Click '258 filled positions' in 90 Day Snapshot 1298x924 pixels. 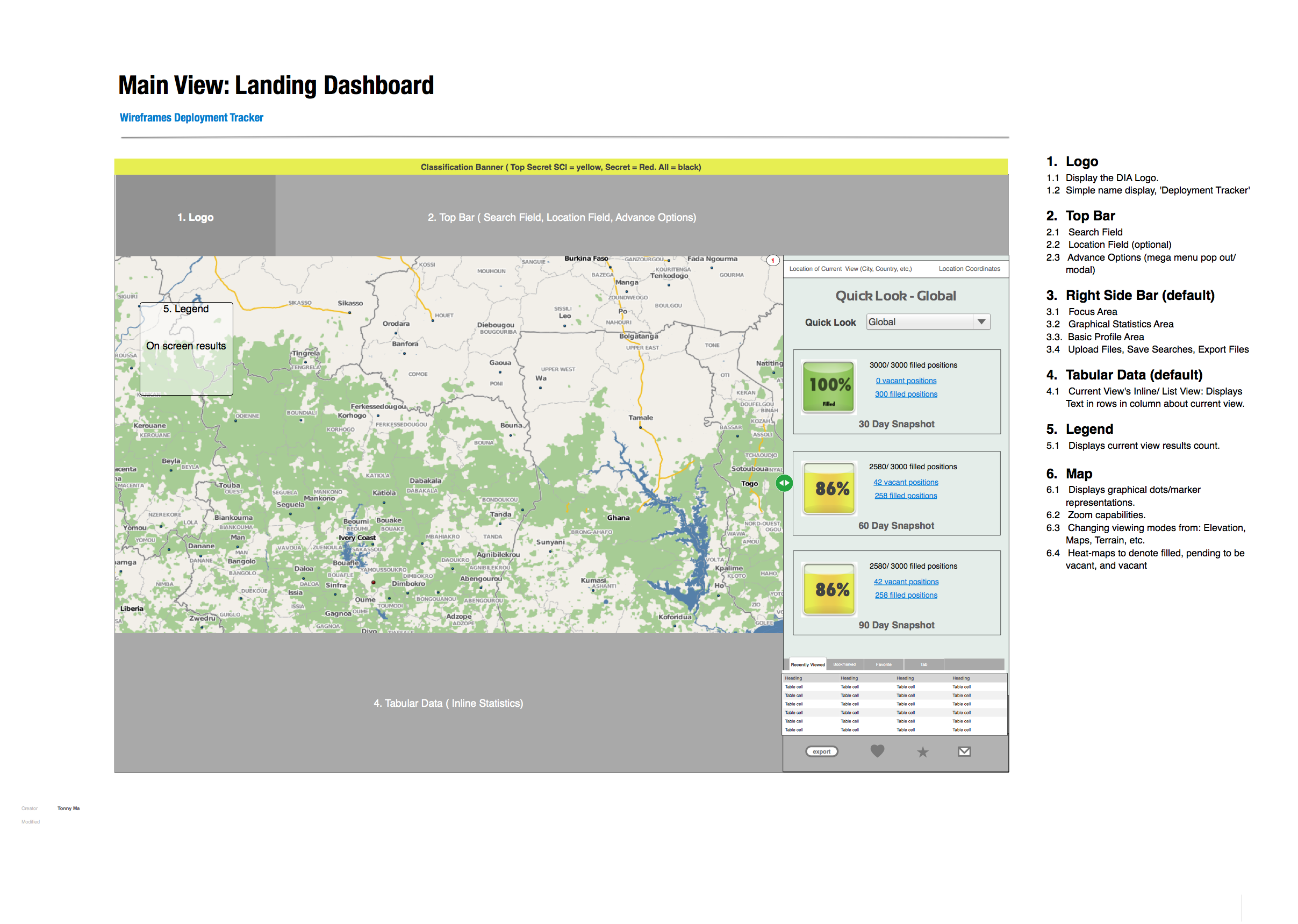pos(906,594)
